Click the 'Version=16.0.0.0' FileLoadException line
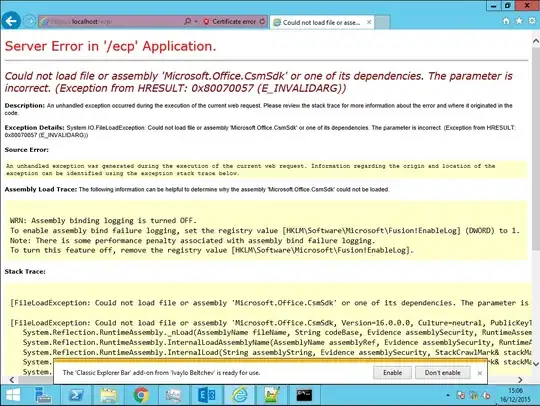This screenshot has height=406, width=540. coord(271,323)
